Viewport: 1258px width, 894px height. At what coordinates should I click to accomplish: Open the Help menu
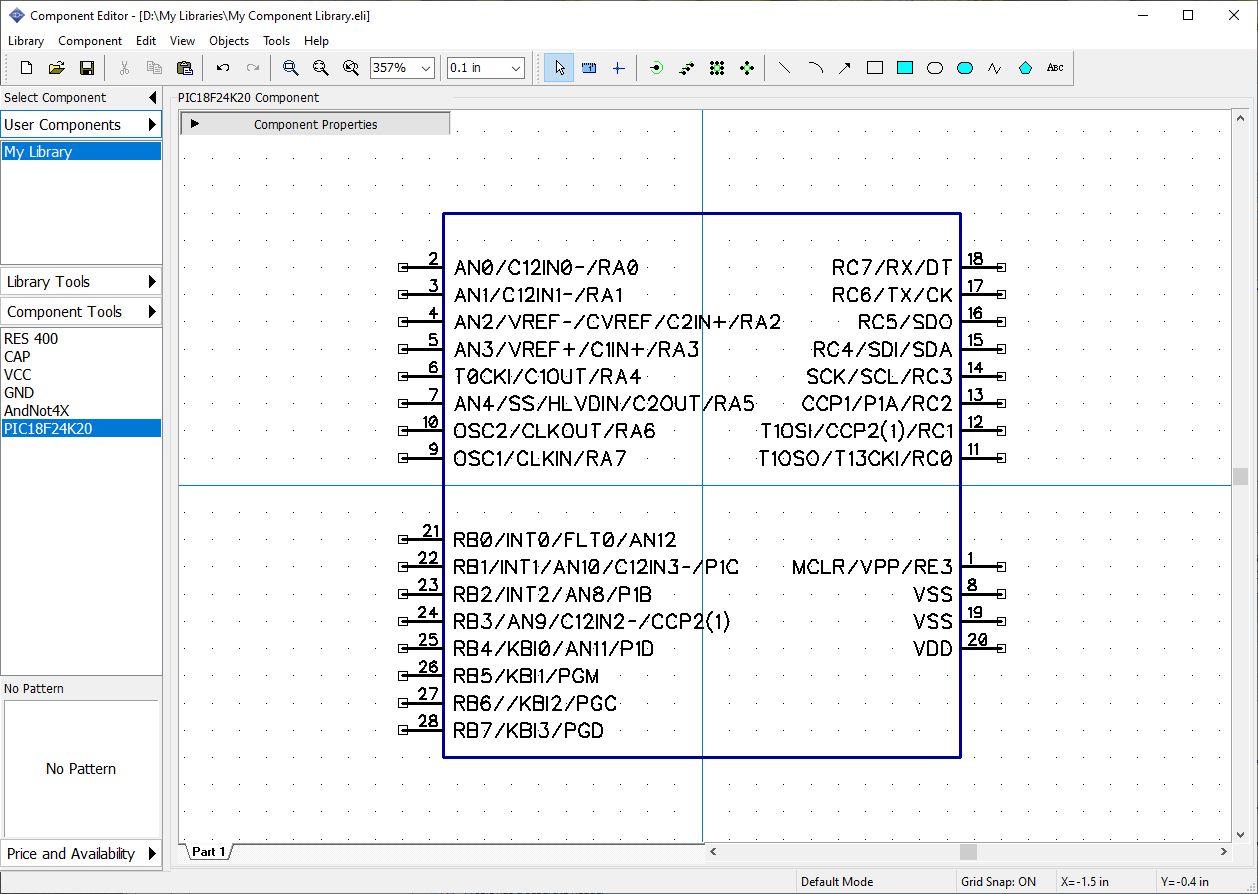click(x=317, y=41)
